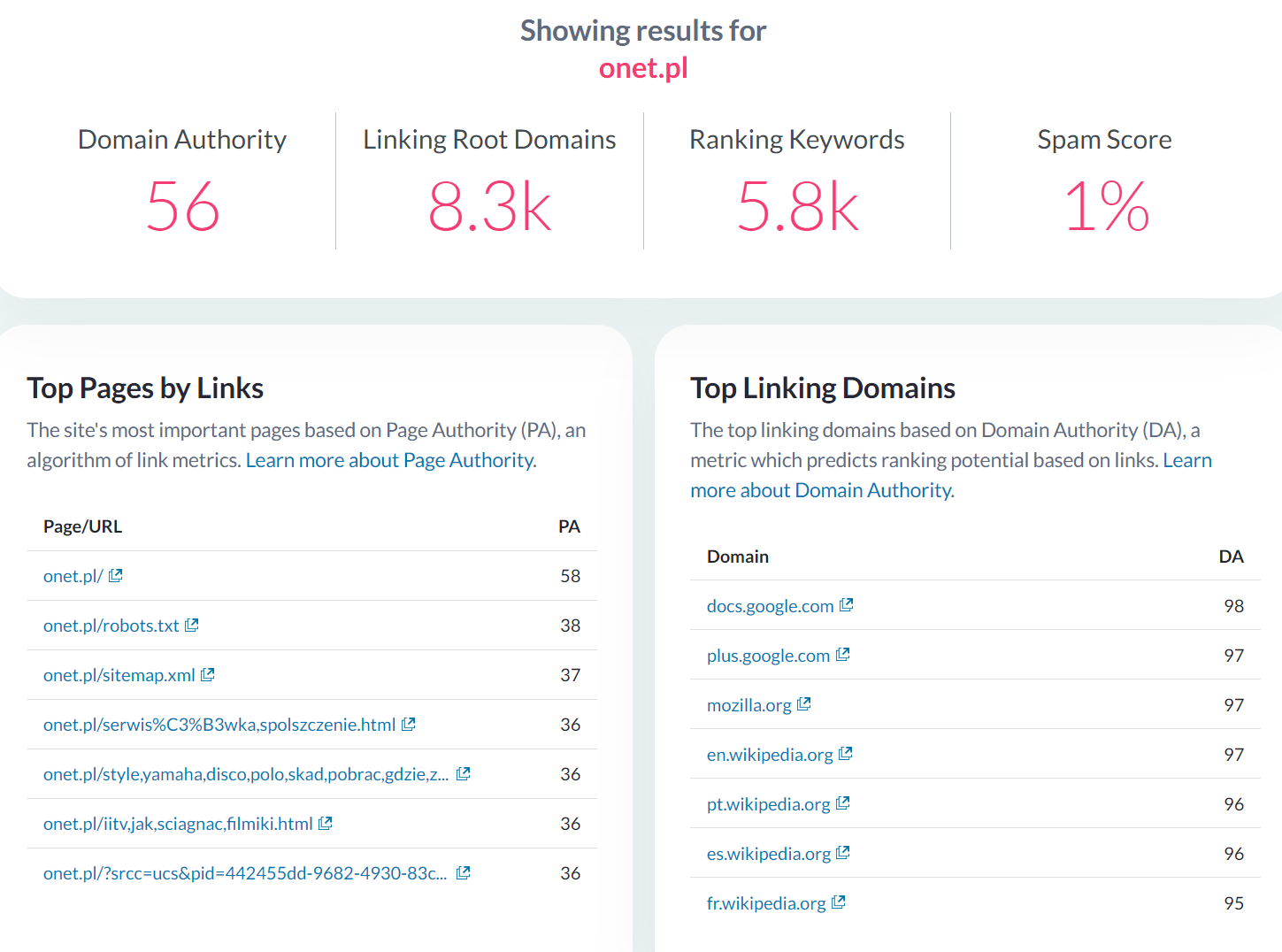Click external icon for iitv filmiki.html page
Image resolution: width=1282 pixels, height=952 pixels.
tap(325, 823)
